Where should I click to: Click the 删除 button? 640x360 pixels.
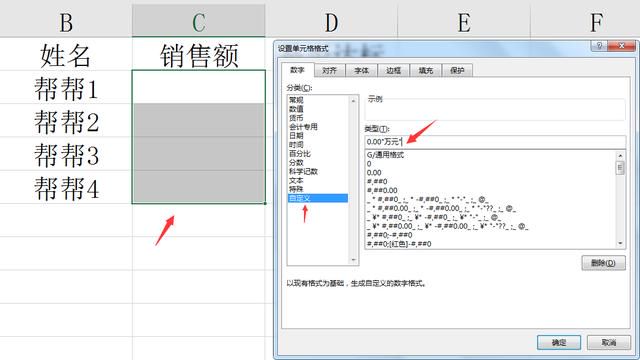603,263
